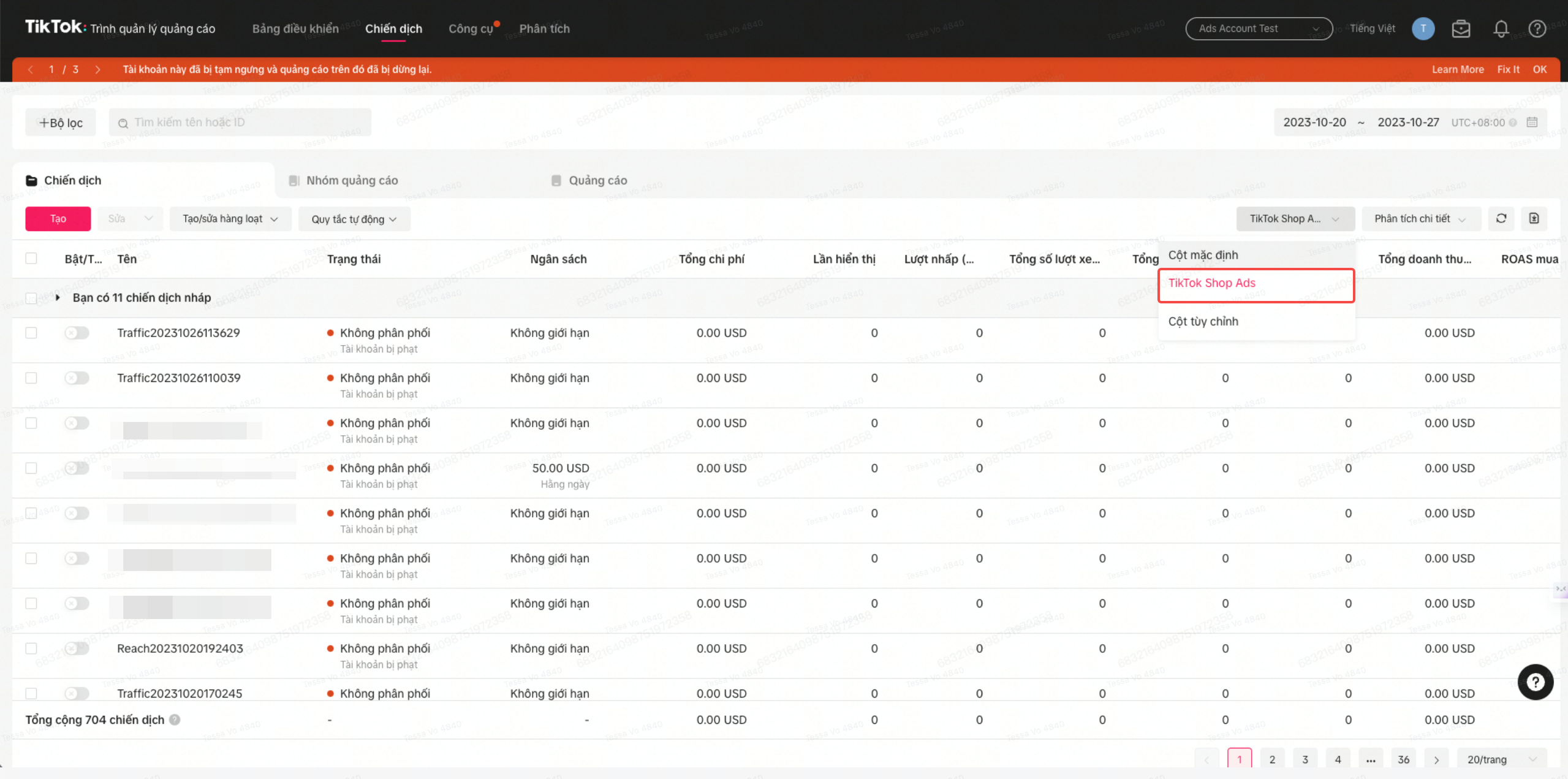Image resolution: width=1568 pixels, height=779 pixels.
Task: Click the notification bell icon
Action: click(1501, 29)
